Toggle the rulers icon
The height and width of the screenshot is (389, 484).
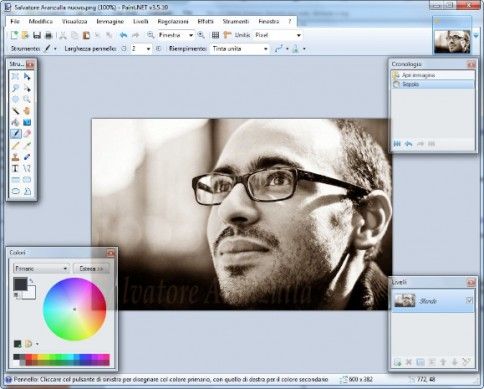[227, 35]
